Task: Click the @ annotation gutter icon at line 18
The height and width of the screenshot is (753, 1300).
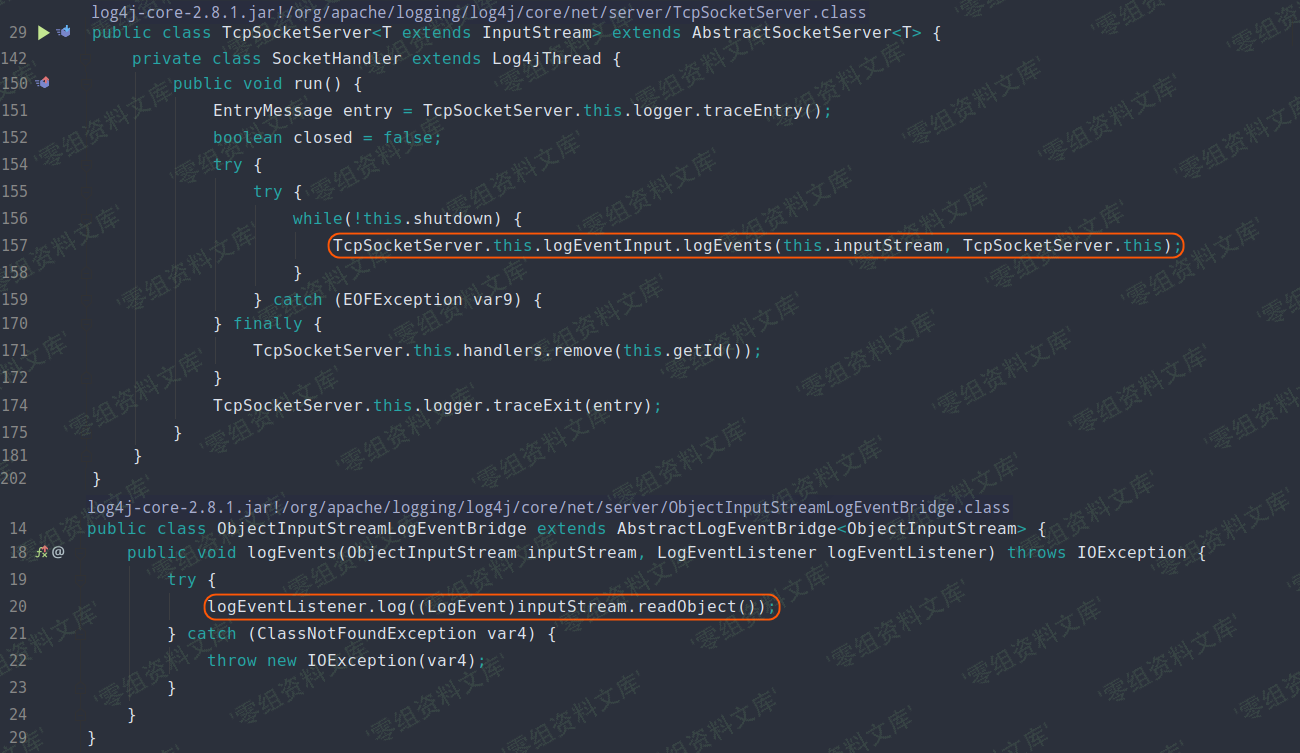Action: coord(58,552)
